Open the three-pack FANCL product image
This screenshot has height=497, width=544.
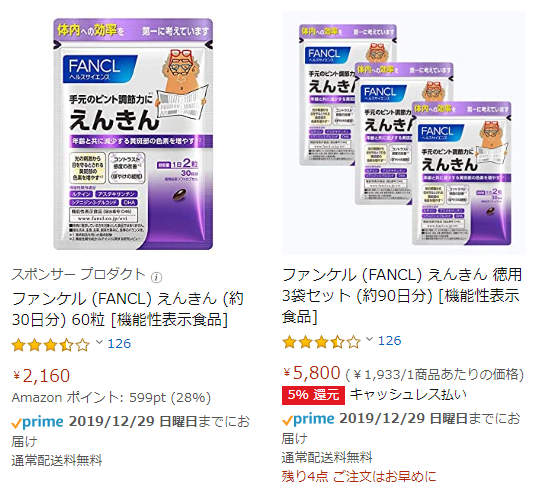404,133
